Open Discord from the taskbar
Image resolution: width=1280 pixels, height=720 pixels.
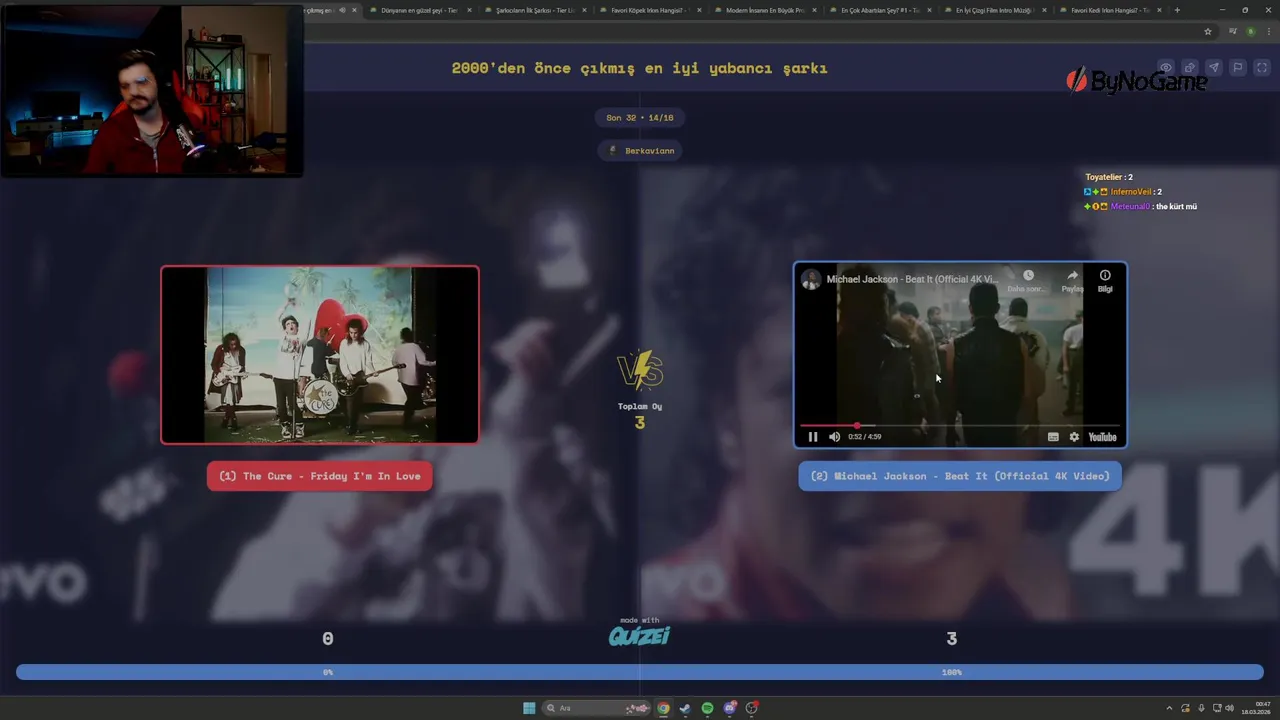coord(730,708)
